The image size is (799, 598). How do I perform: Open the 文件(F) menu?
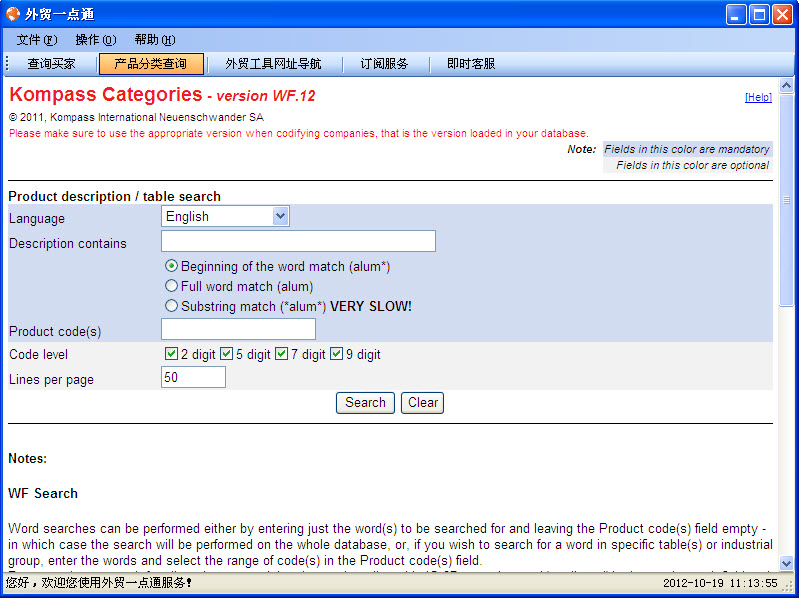click(37, 40)
